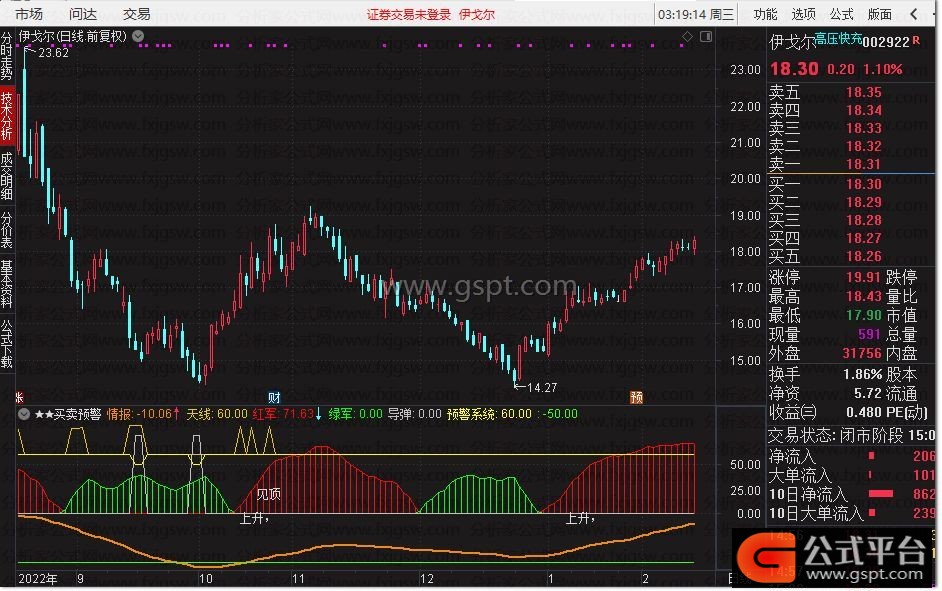Select the 买五 price 18.26
The image size is (942, 591).
pyautogui.click(x=863, y=256)
